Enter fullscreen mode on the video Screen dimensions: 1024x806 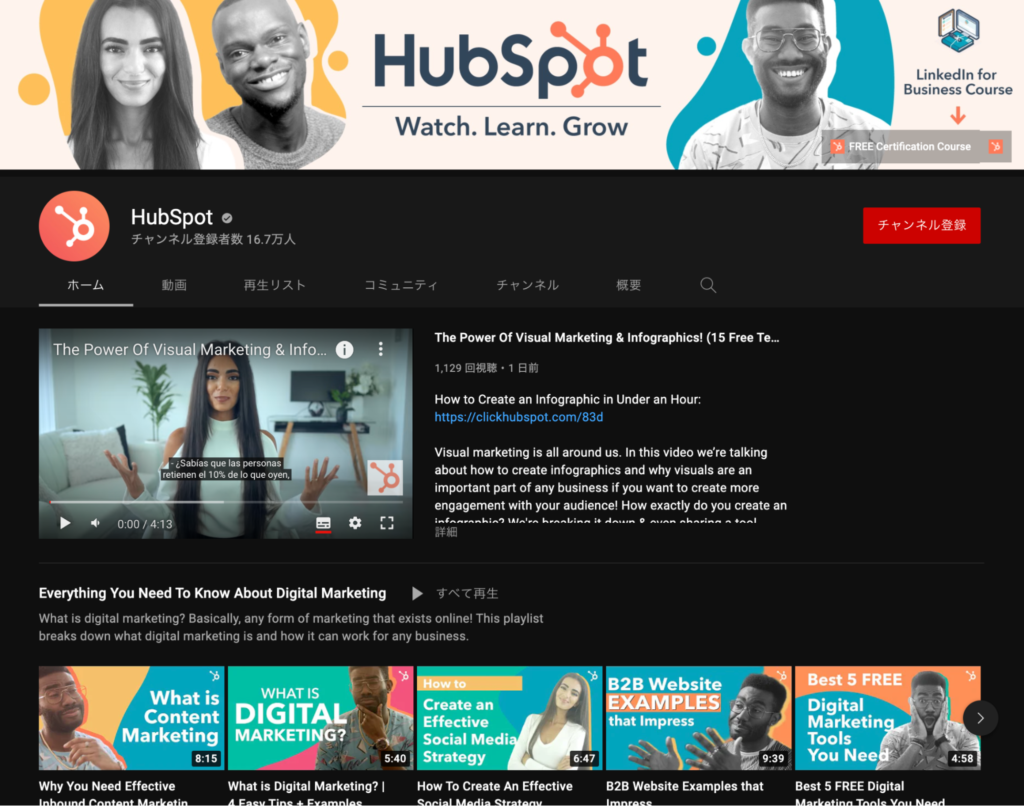click(387, 523)
